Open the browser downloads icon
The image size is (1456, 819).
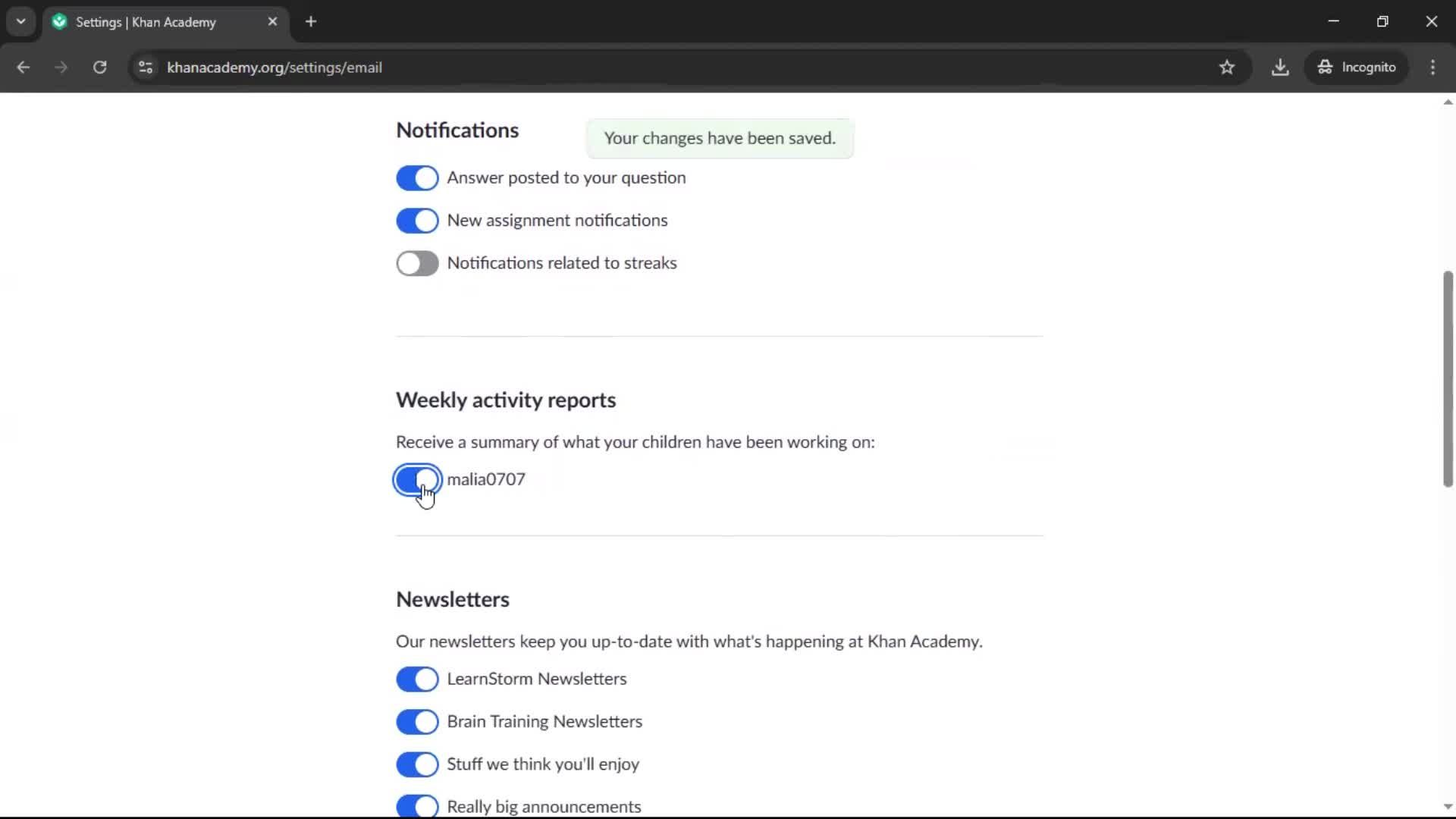pyautogui.click(x=1280, y=67)
